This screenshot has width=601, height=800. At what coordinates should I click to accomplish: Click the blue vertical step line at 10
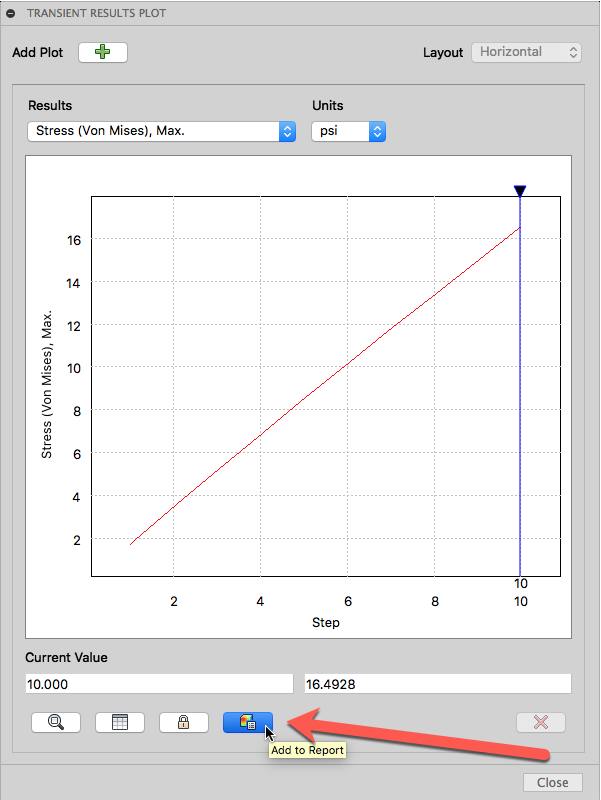[x=520, y=388]
